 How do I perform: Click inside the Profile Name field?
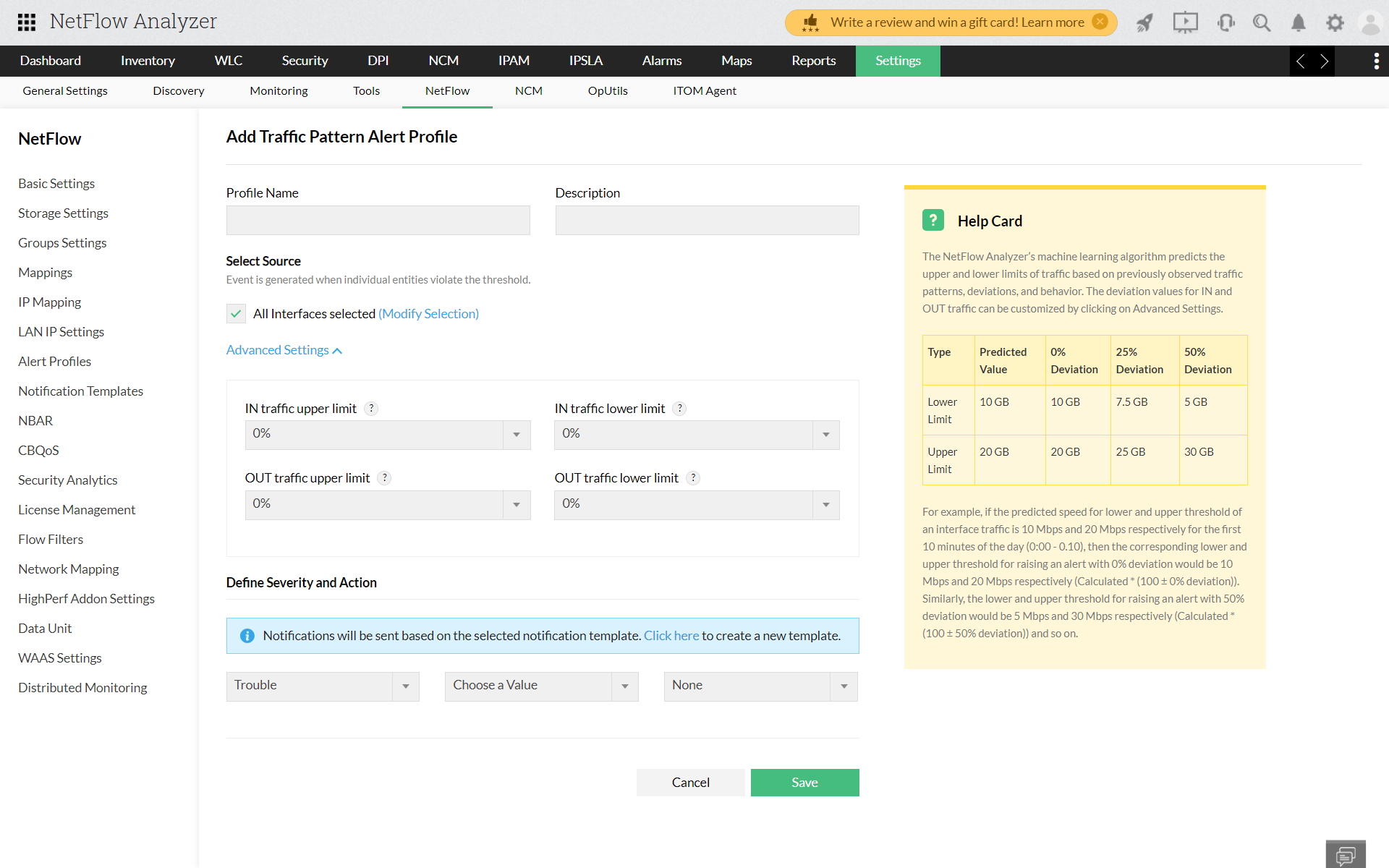pos(378,220)
